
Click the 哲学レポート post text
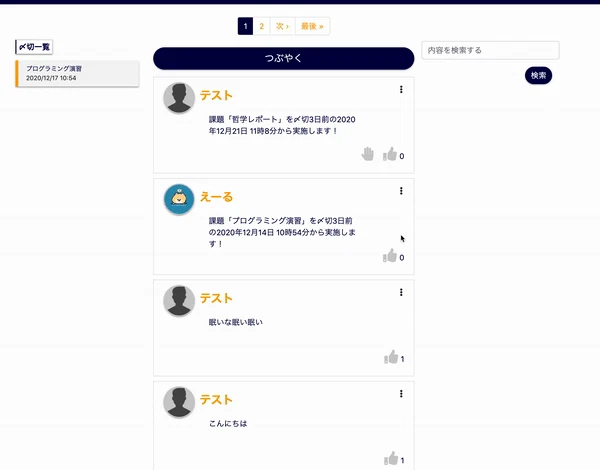(282, 125)
